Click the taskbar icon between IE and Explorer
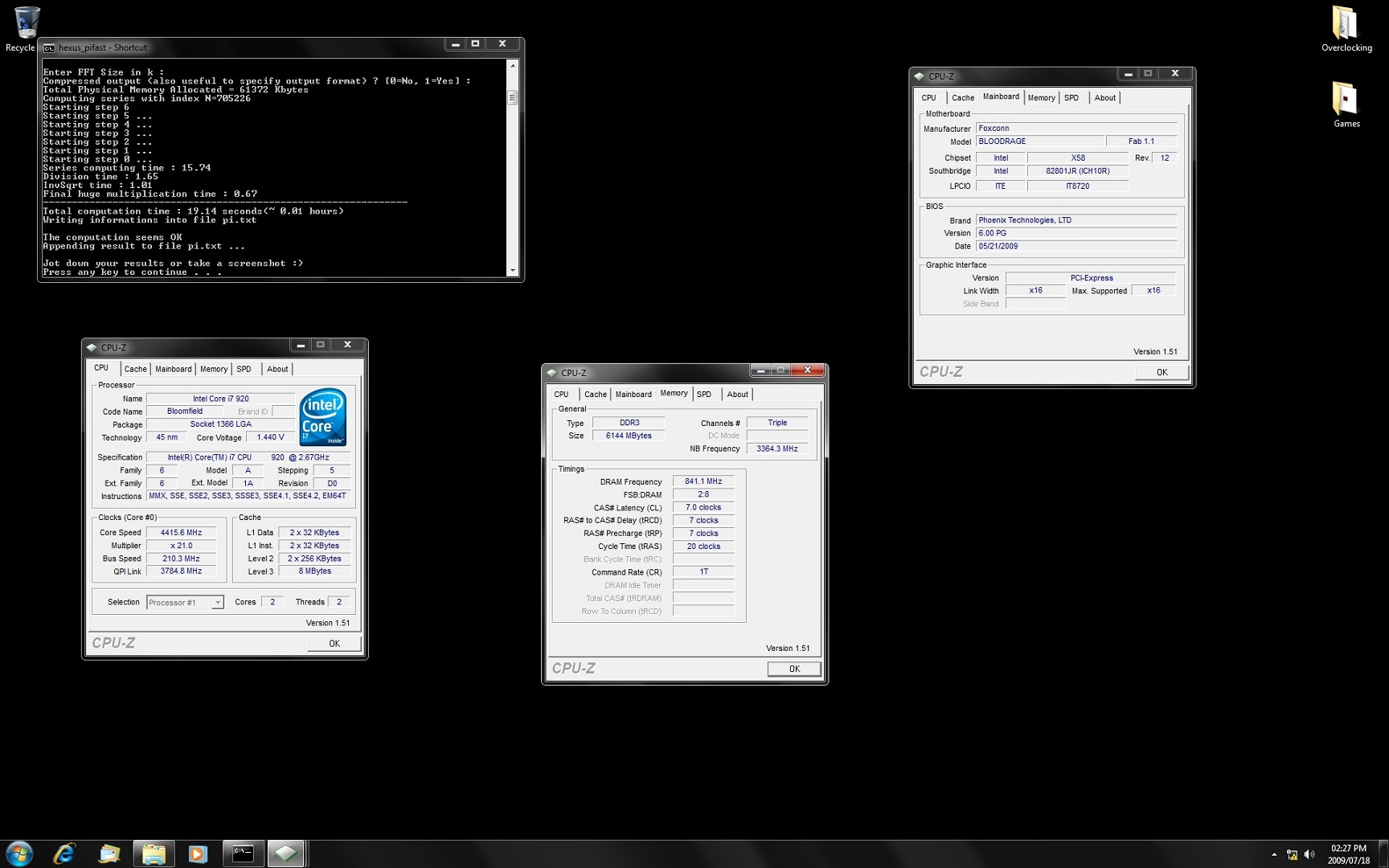The width and height of the screenshot is (1389, 868). (109, 854)
